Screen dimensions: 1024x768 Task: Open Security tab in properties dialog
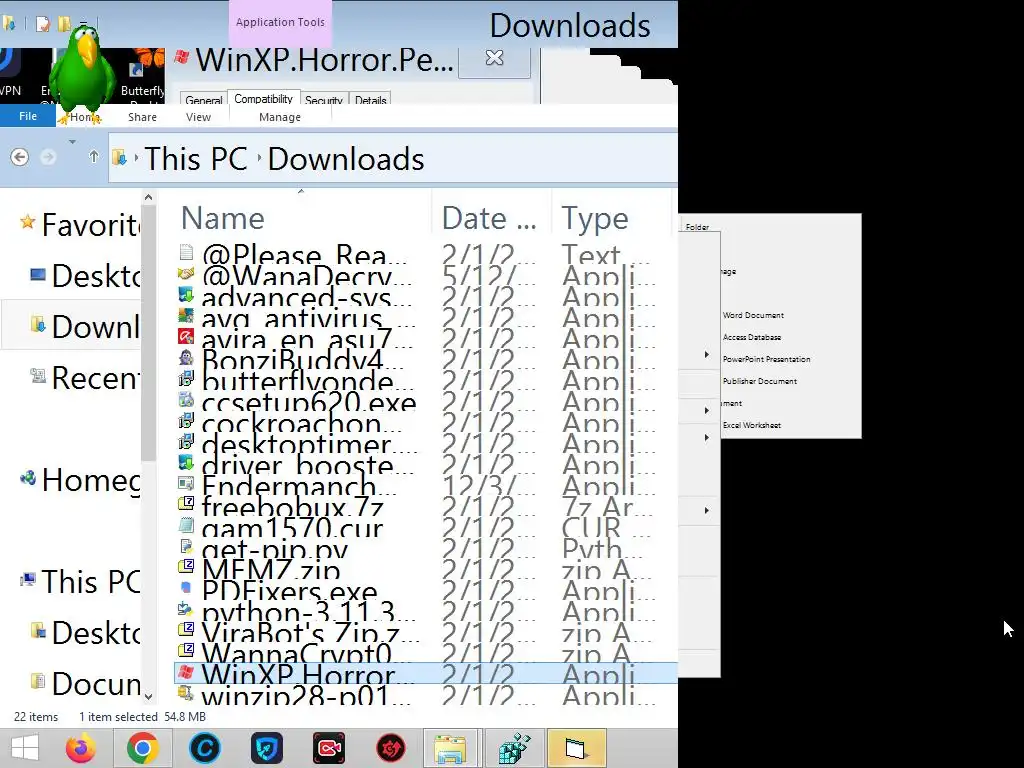pos(324,100)
